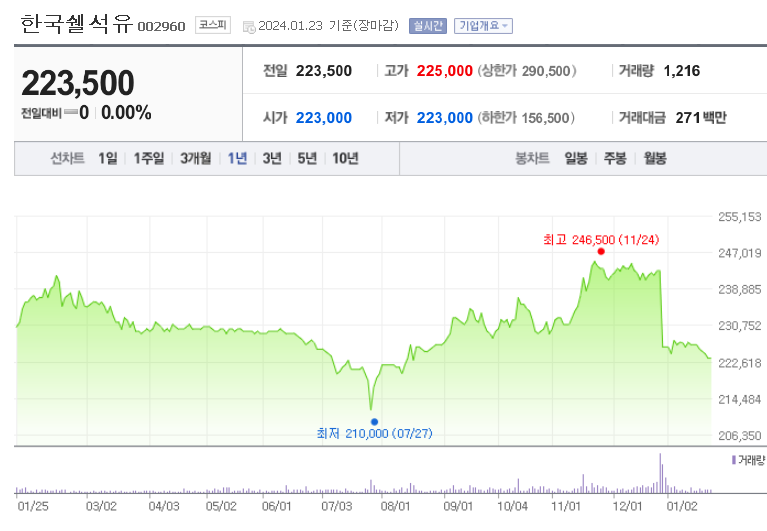Click the 하한가 156,500 lower limit text

pyautogui.click(x=526, y=118)
